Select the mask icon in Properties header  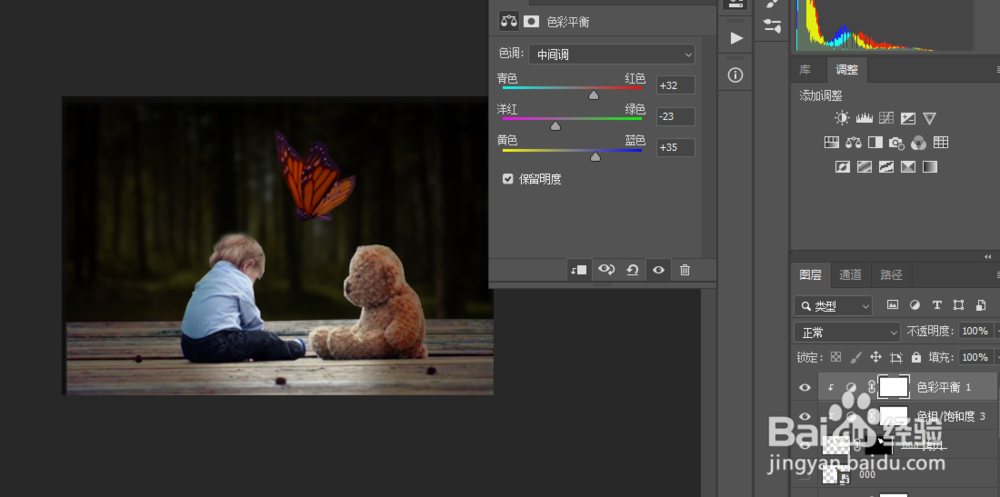(x=531, y=22)
